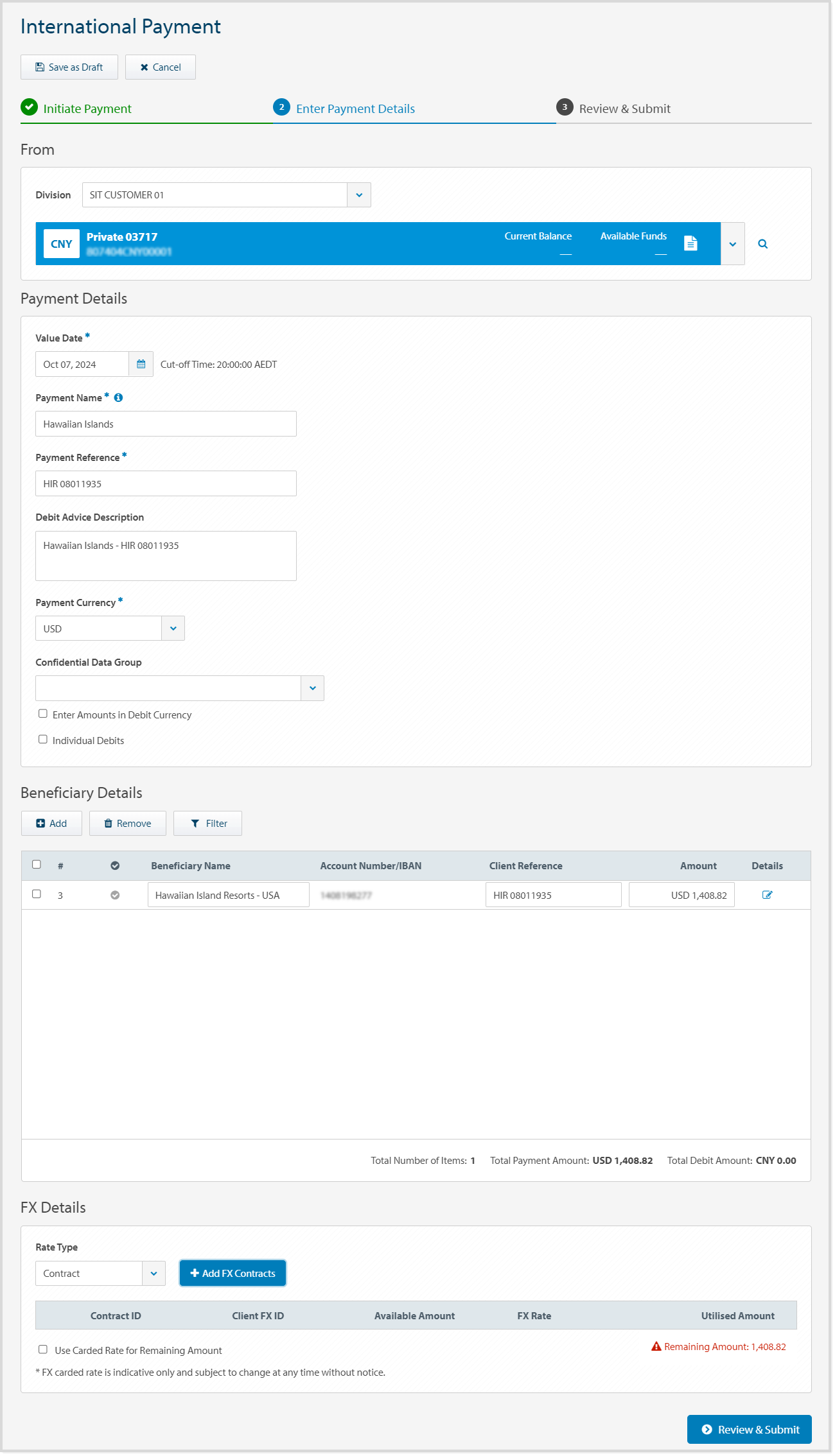Click the account search magnifier icon

click(762, 244)
